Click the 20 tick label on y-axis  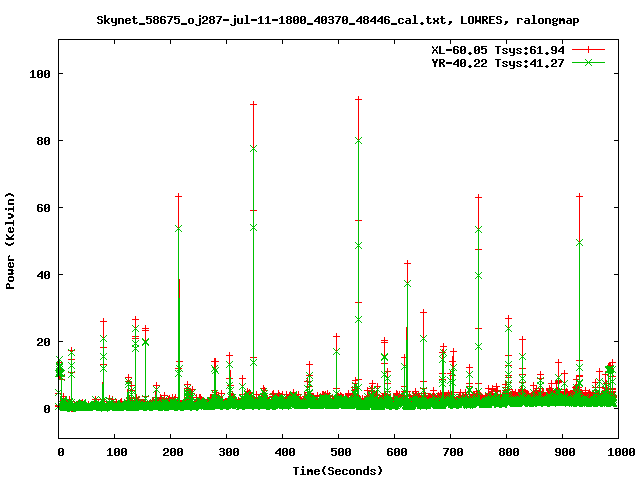pos(45,342)
